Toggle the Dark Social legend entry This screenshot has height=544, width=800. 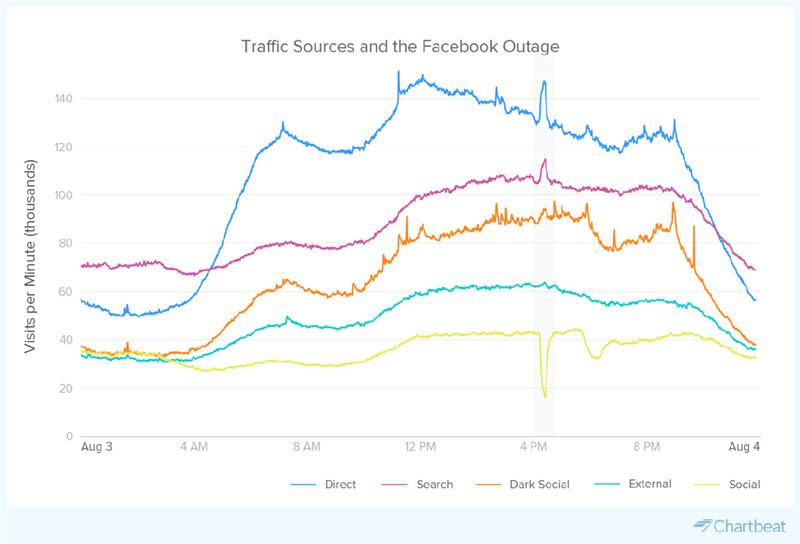[x=538, y=484]
